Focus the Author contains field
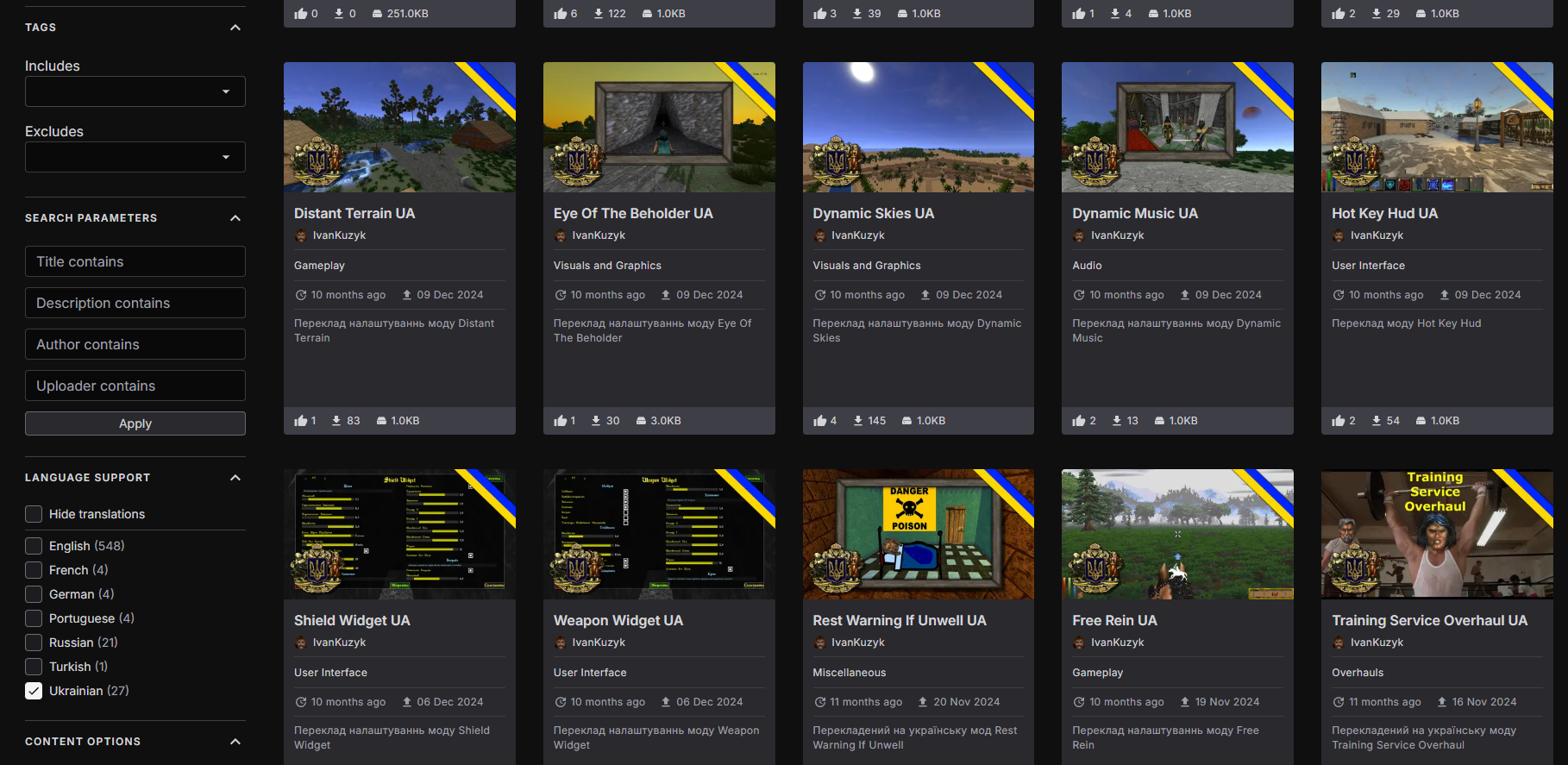 point(135,344)
